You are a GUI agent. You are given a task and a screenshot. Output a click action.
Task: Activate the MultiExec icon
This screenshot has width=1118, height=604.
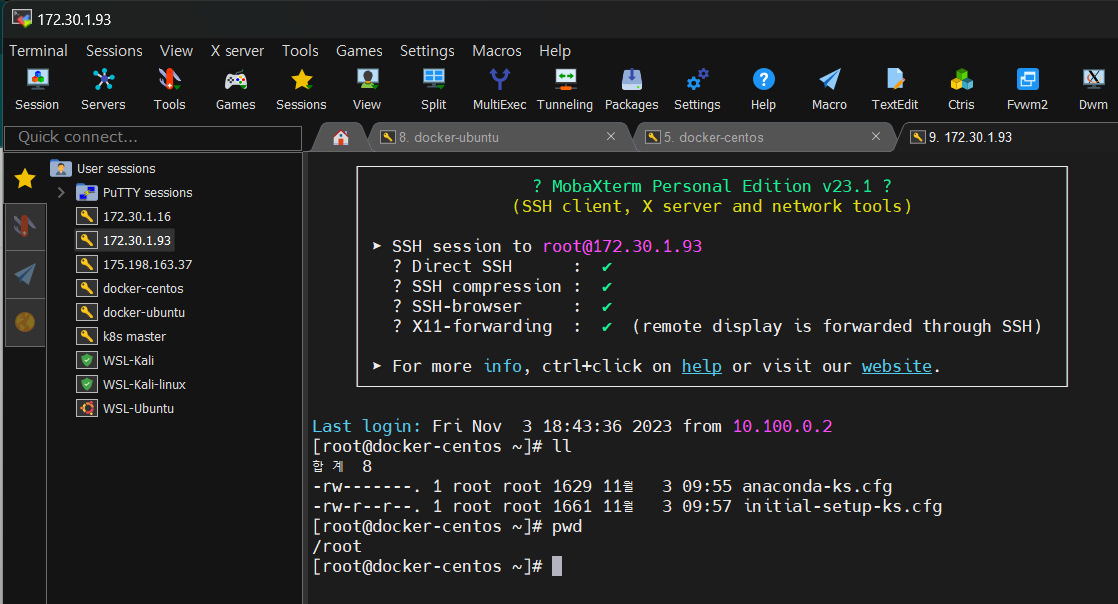click(500, 89)
